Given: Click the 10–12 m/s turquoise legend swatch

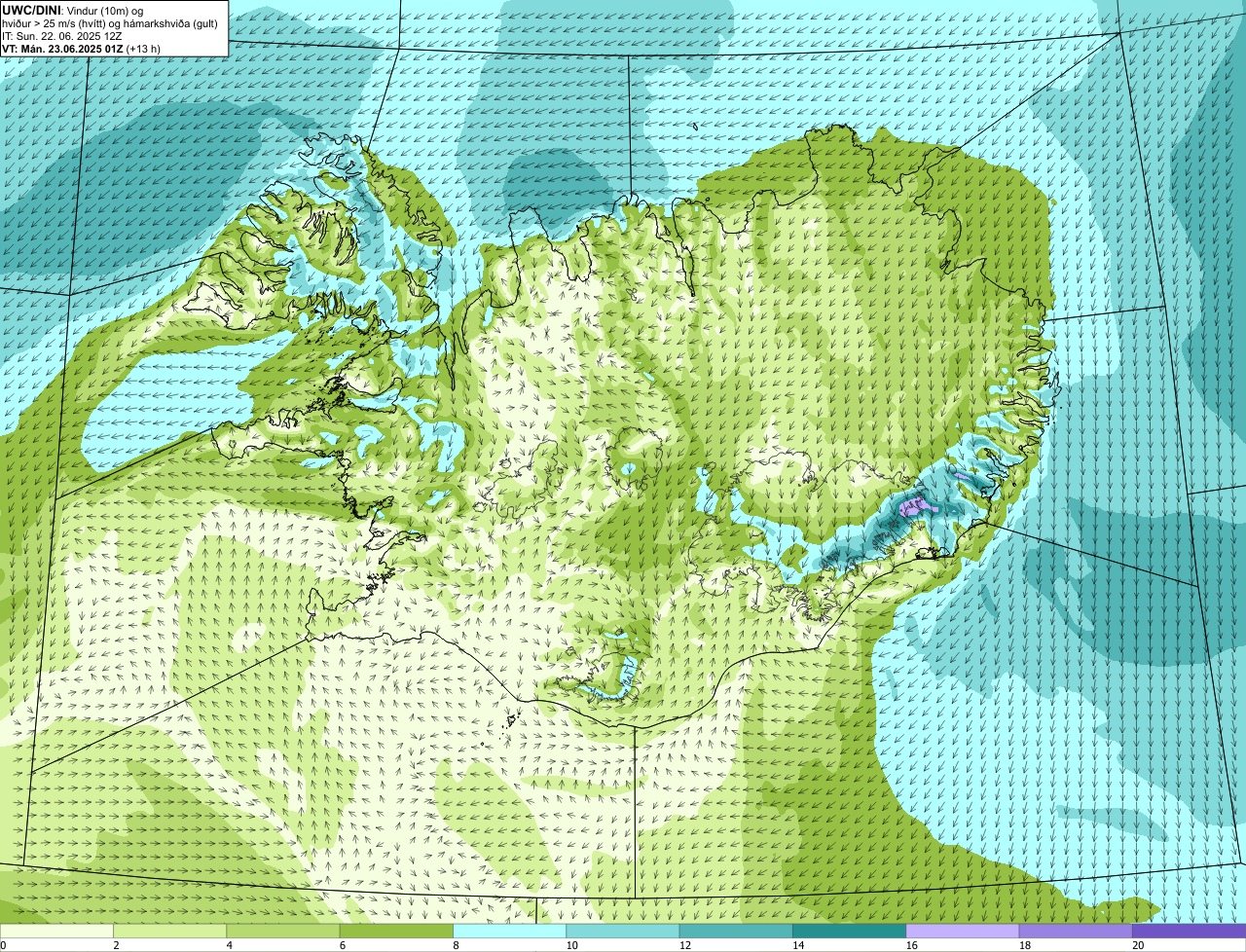Looking at the screenshot, I should pos(623,932).
